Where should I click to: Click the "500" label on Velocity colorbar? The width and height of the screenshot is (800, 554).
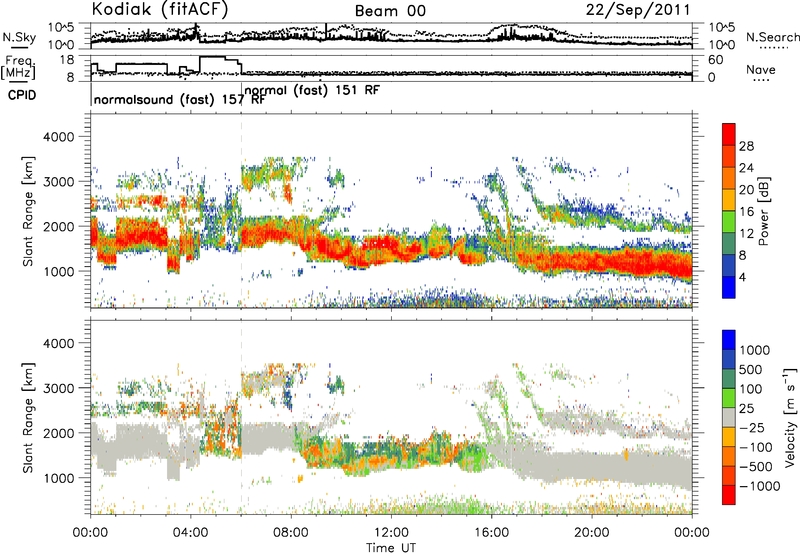pyautogui.click(x=751, y=370)
